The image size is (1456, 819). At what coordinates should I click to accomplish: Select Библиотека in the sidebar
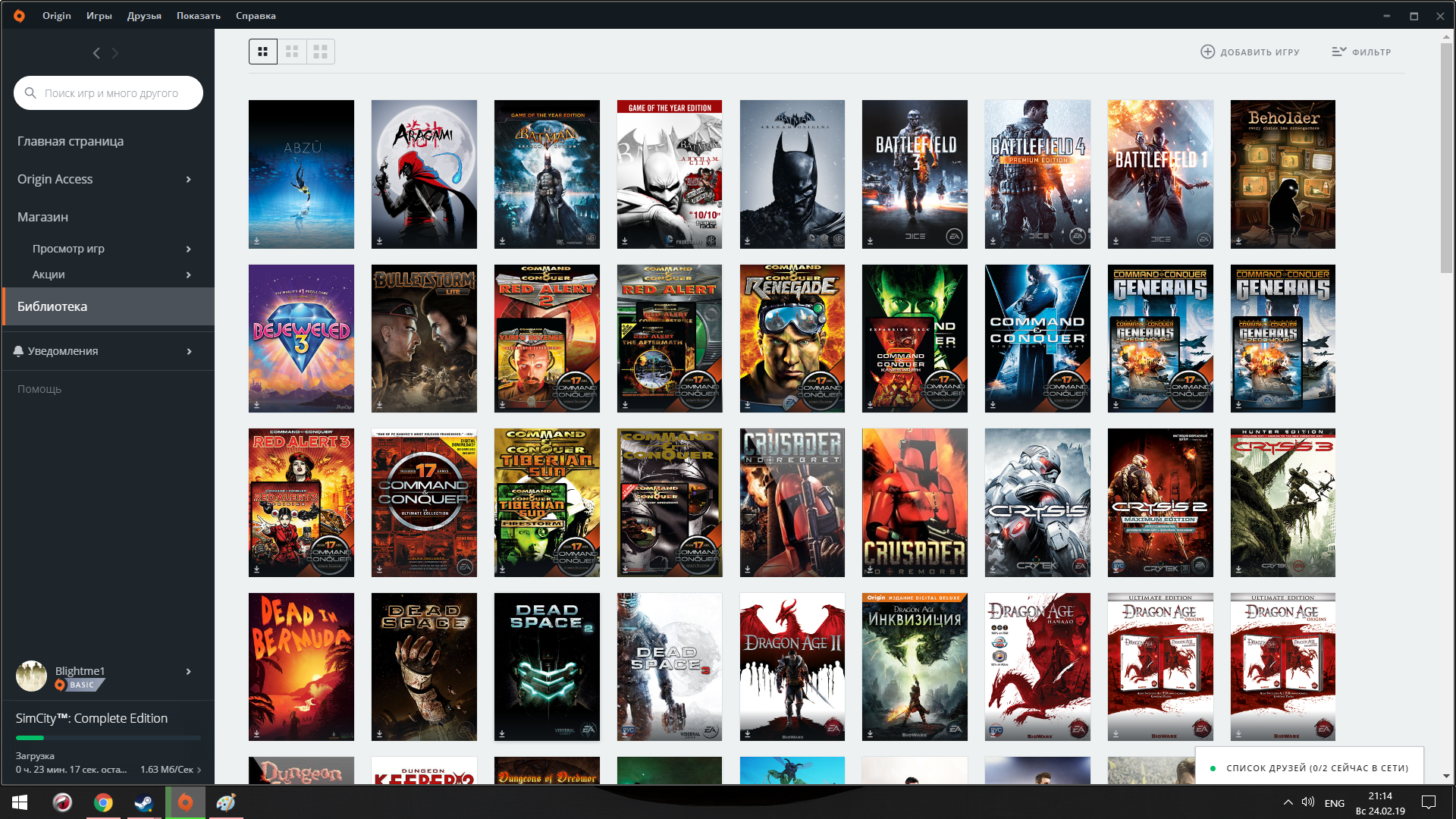click(108, 306)
